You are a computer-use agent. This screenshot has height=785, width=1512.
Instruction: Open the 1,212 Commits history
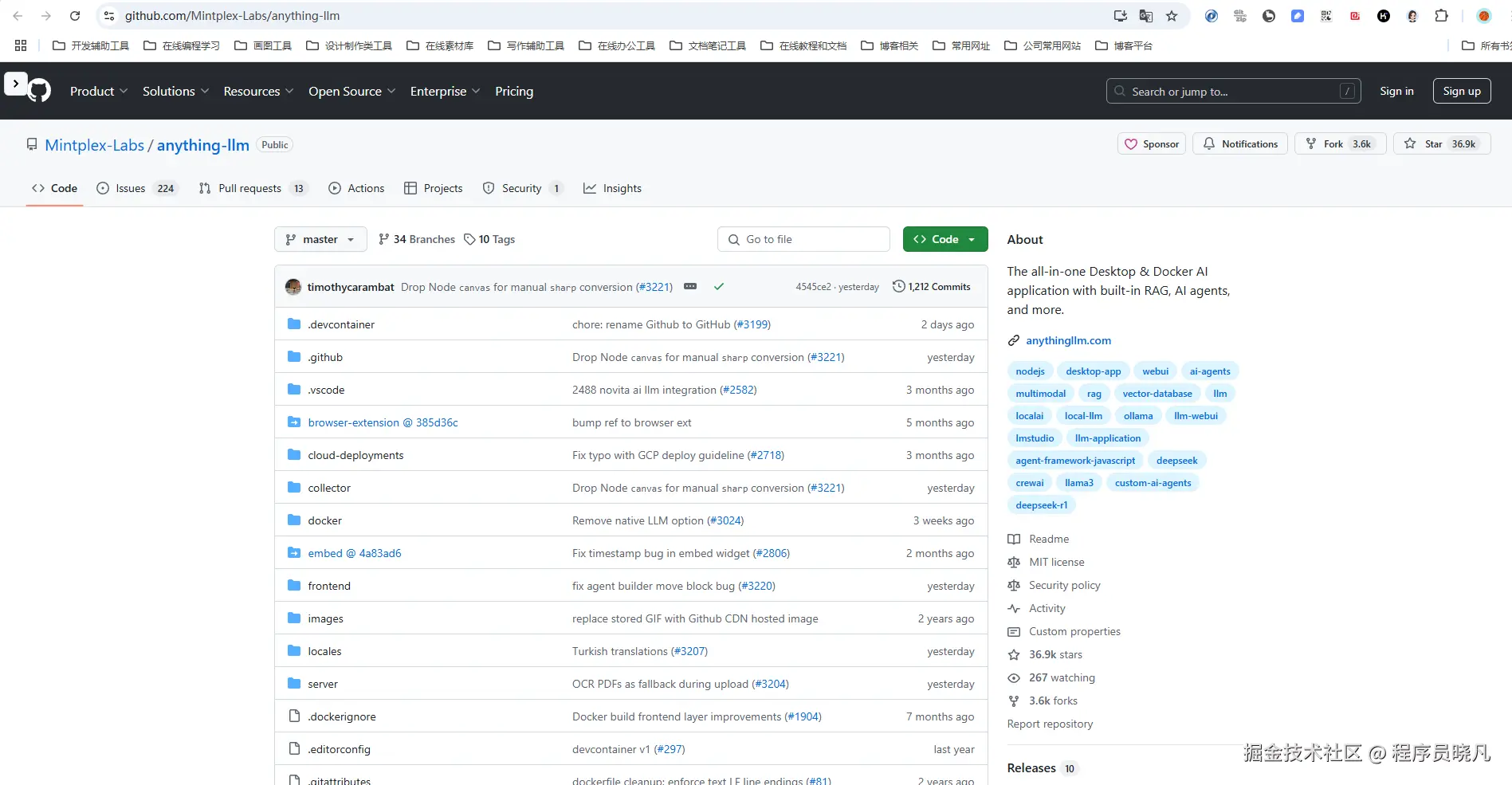(x=932, y=287)
